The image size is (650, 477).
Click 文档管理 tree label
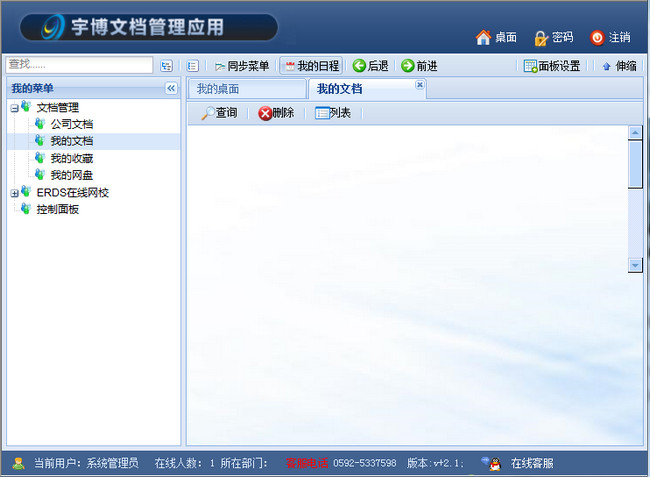point(58,107)
